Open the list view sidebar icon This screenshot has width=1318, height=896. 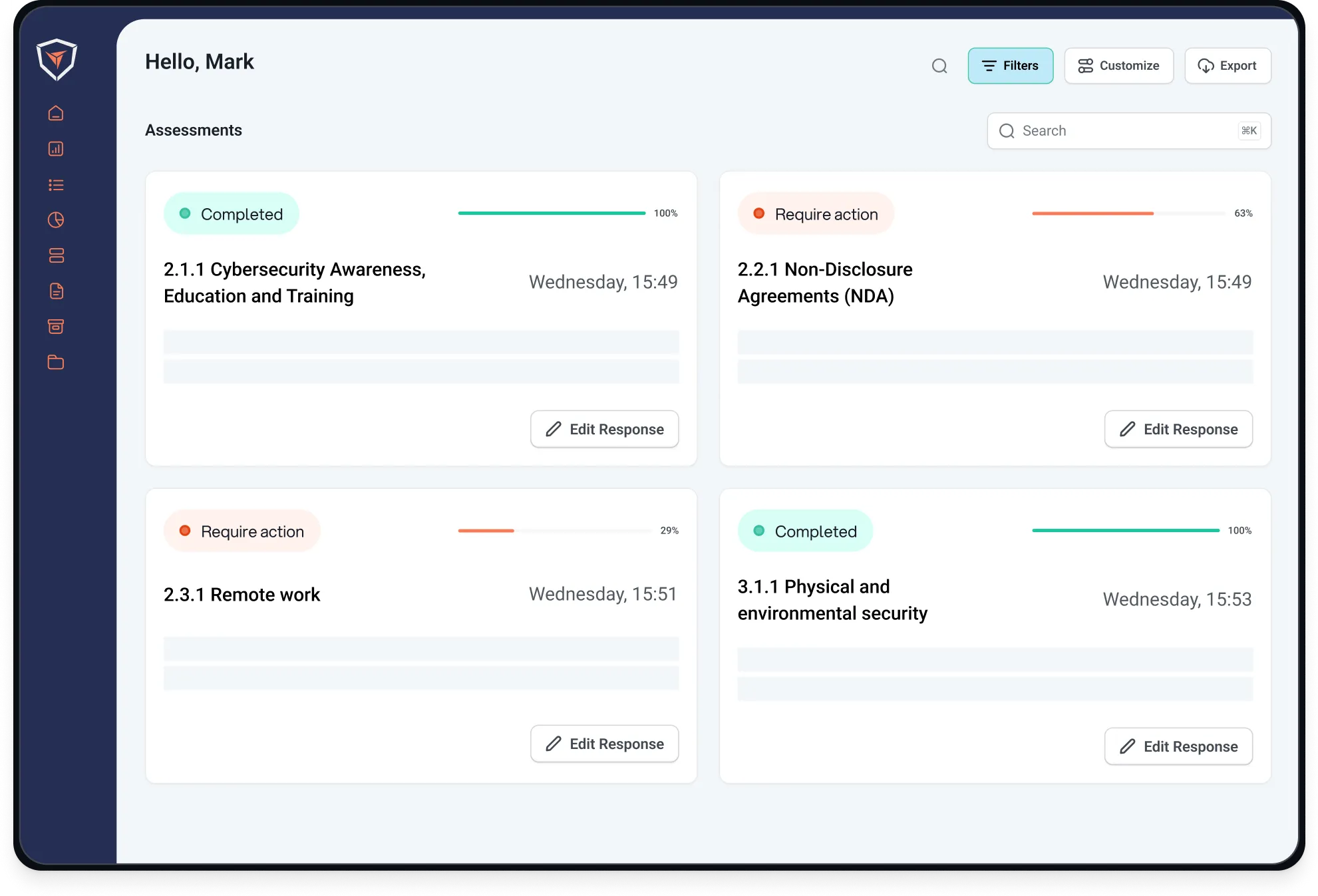[x=56, y=184]
